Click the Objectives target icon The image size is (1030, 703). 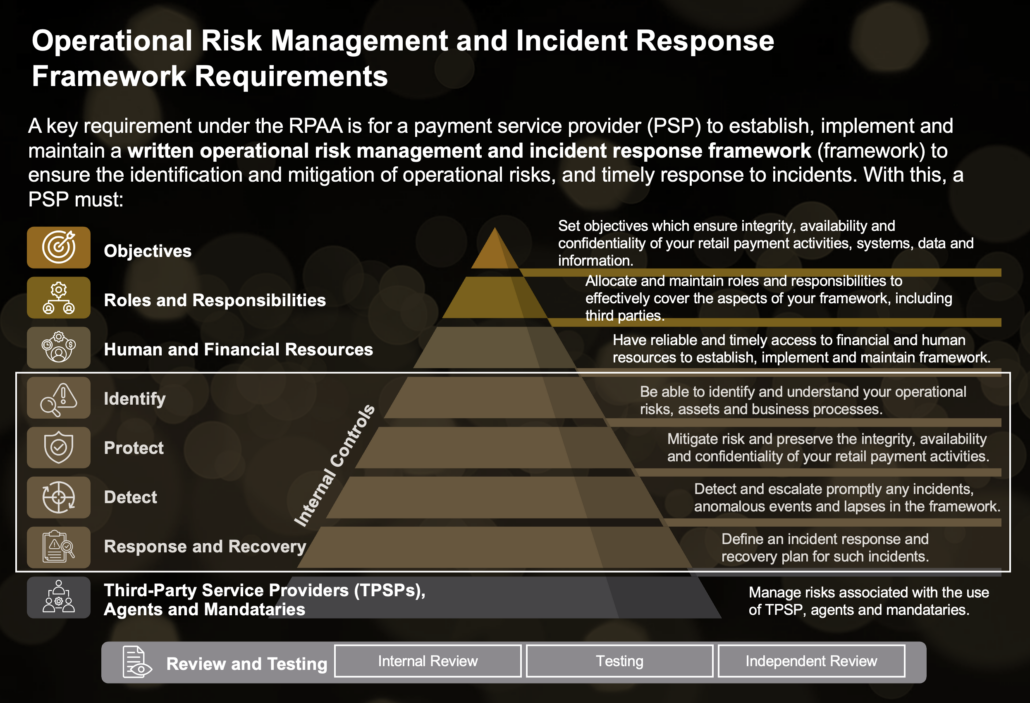click(x=58, y=248)
